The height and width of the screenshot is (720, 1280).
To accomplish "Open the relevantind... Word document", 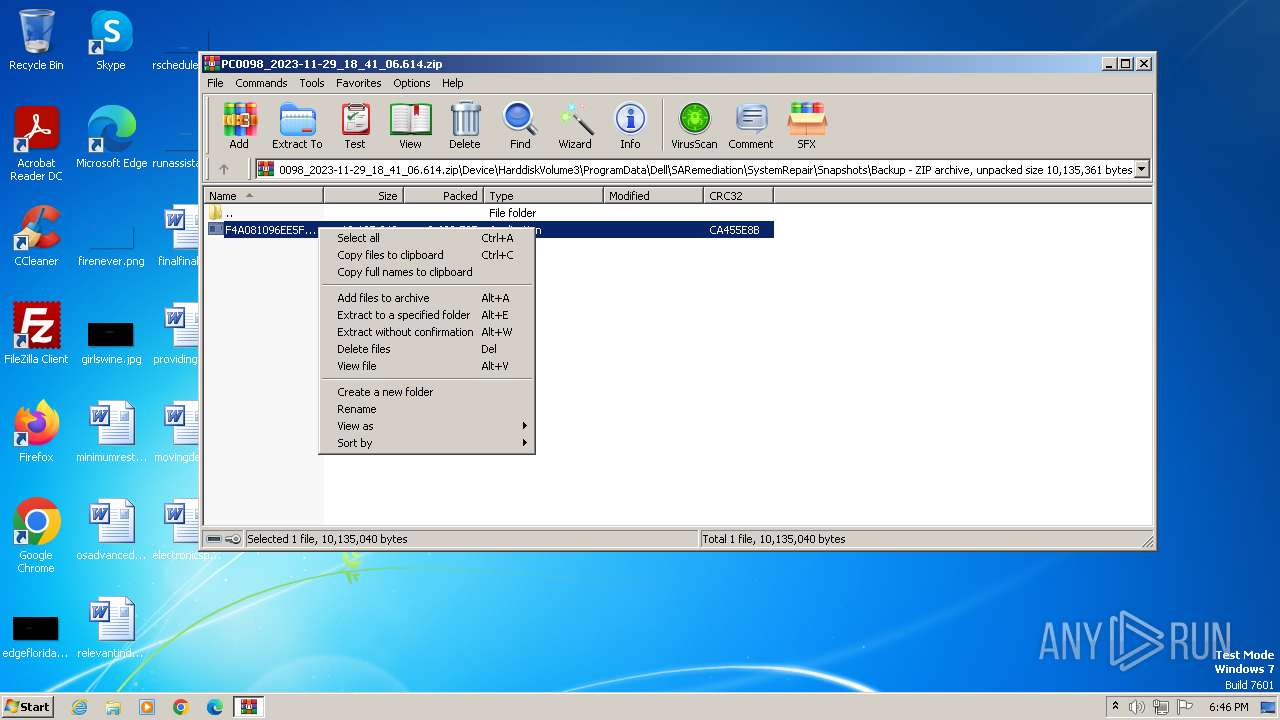I will 111,628.
